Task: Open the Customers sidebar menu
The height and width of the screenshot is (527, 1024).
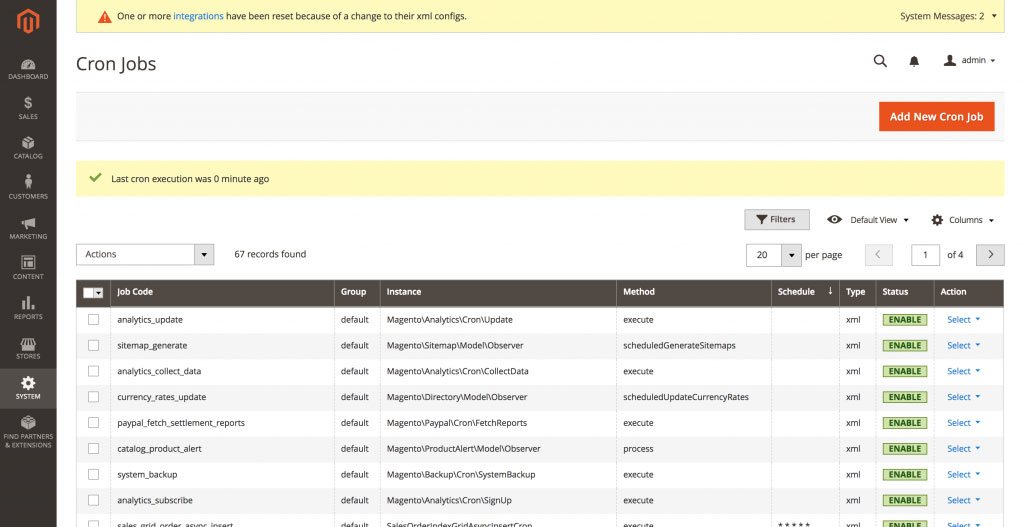Action: click(x=28, y=188)
